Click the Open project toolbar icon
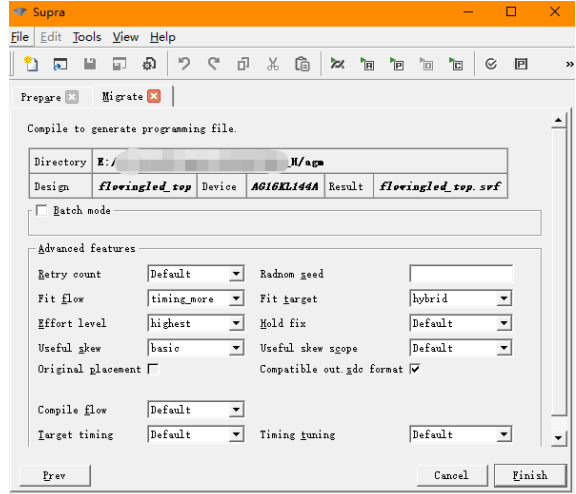The width and height of the screenshot is (576, 494). coord(60,64)
